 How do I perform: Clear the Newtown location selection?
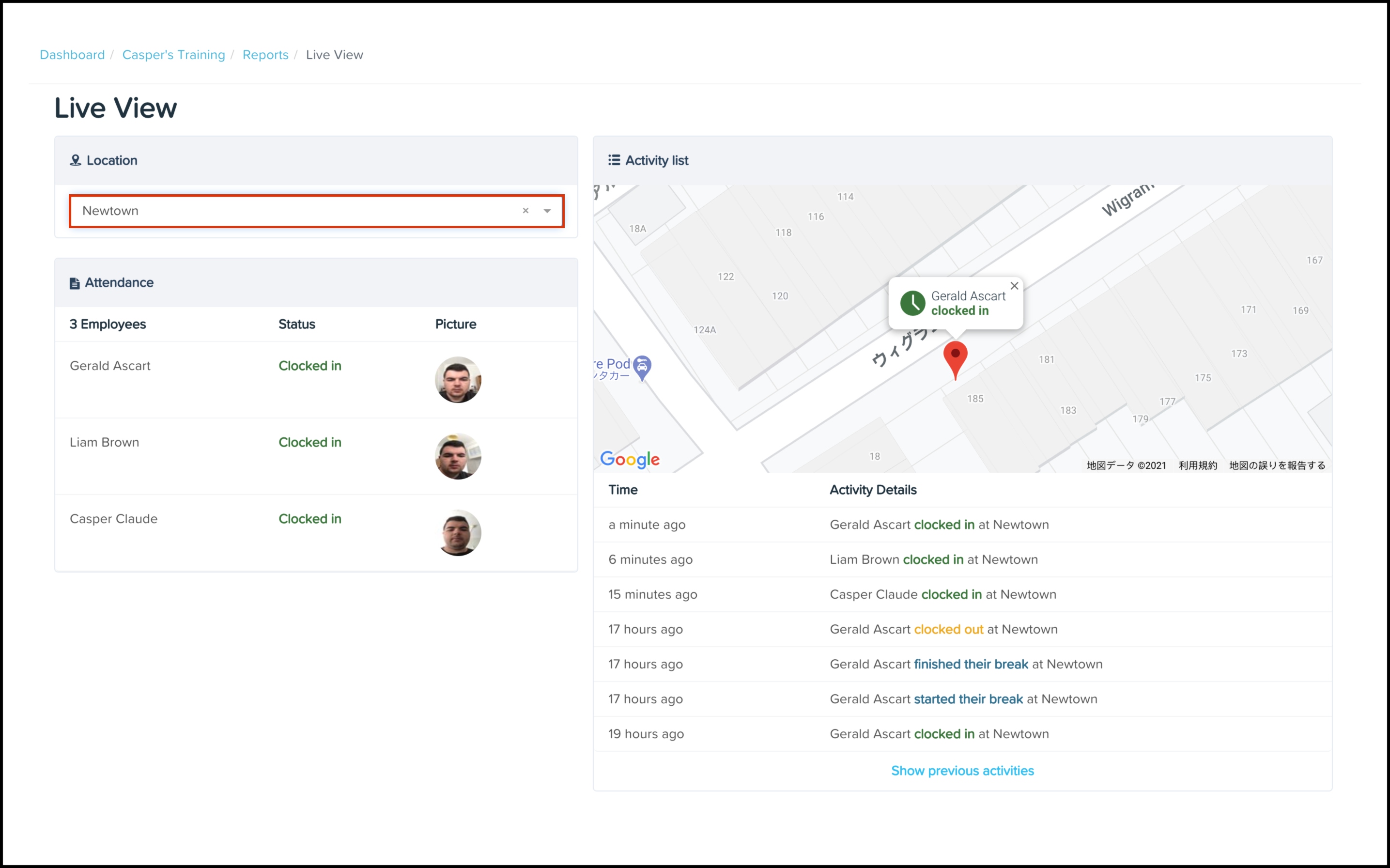pyautogui.click(x=525, y=211)
